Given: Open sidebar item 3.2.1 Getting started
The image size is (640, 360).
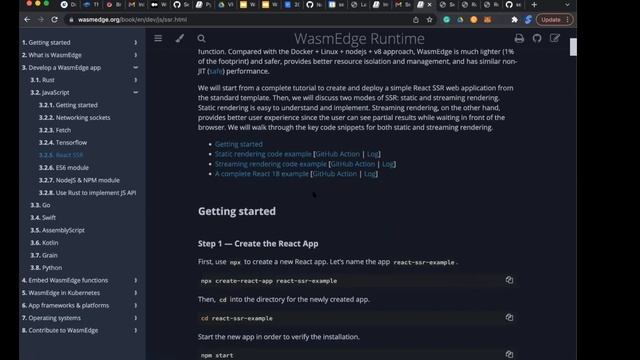Looking at the screenshot, I should click(68, 105).
